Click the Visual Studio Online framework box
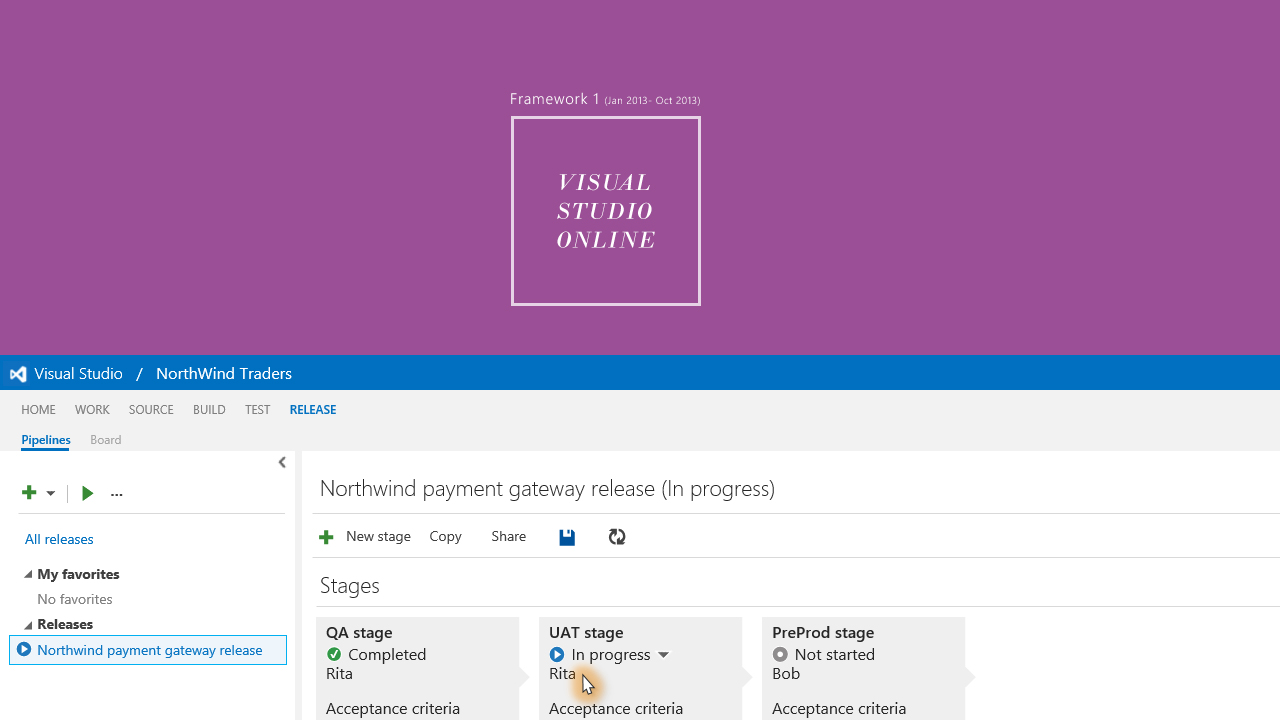 606,211
